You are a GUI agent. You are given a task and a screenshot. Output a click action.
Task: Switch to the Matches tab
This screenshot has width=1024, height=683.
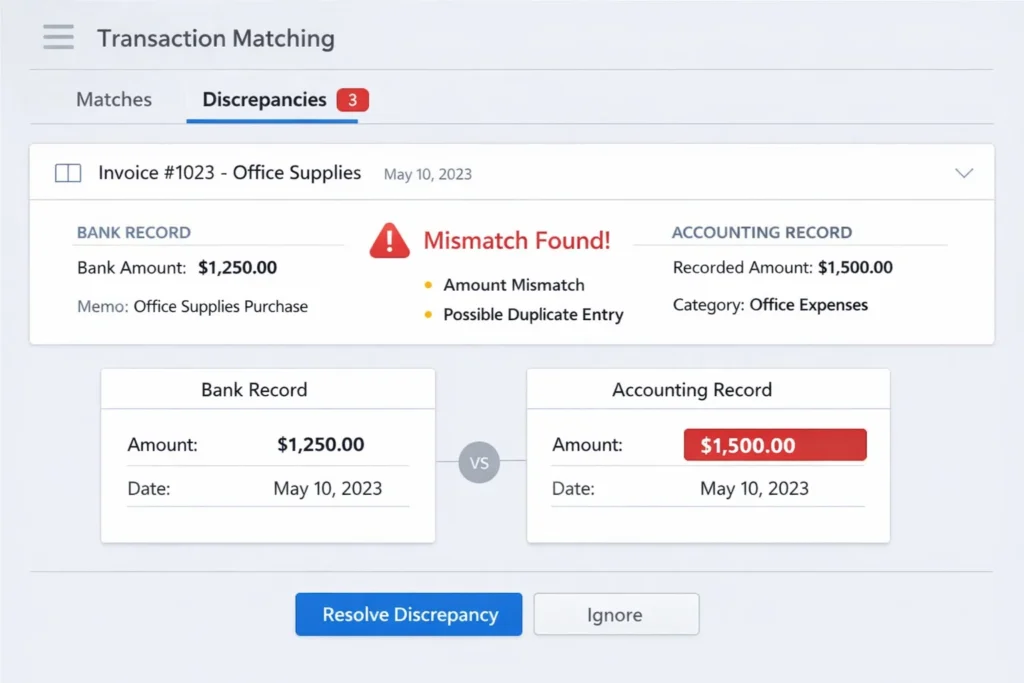point(113,99)
